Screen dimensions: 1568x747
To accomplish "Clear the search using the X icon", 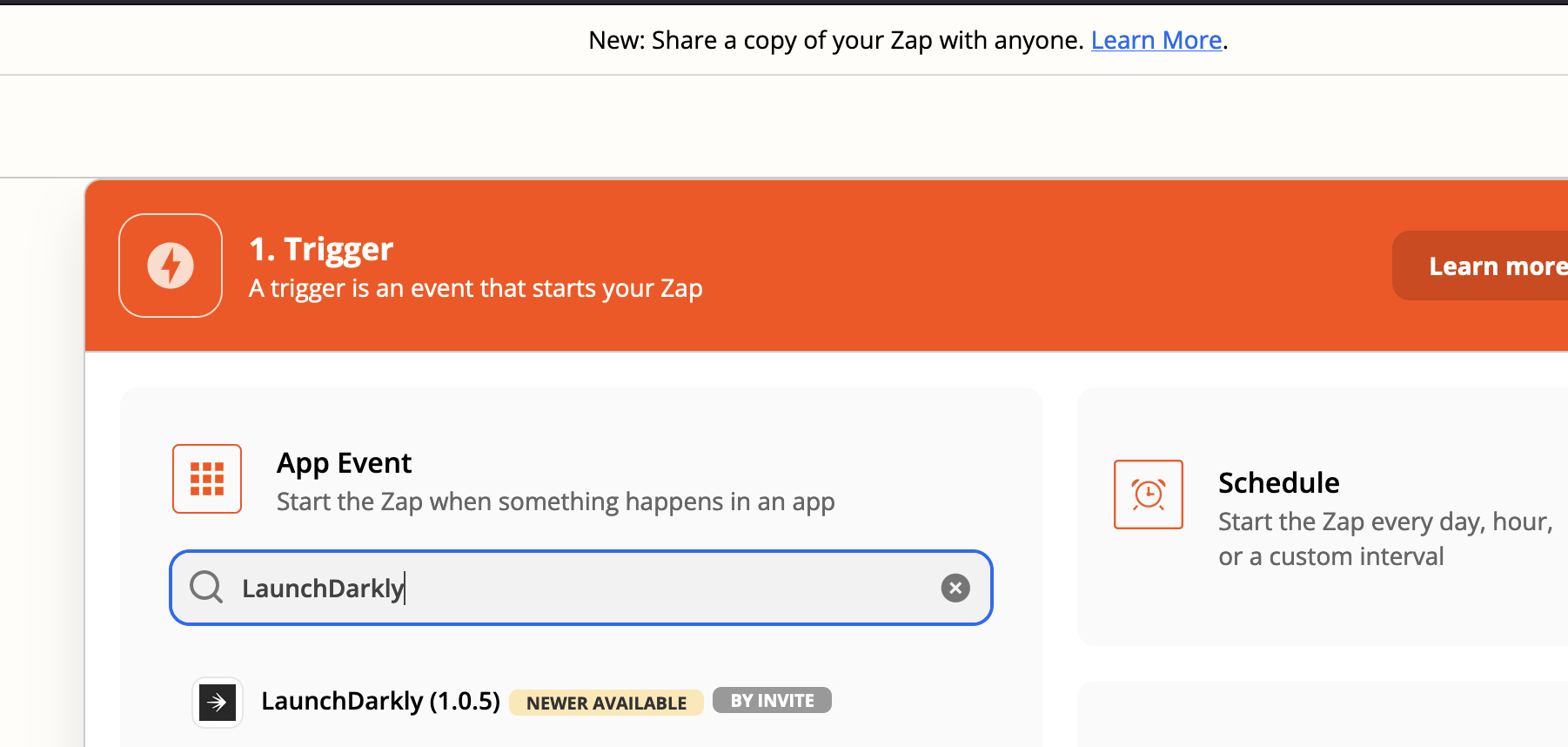I will [x=955, y=588].
